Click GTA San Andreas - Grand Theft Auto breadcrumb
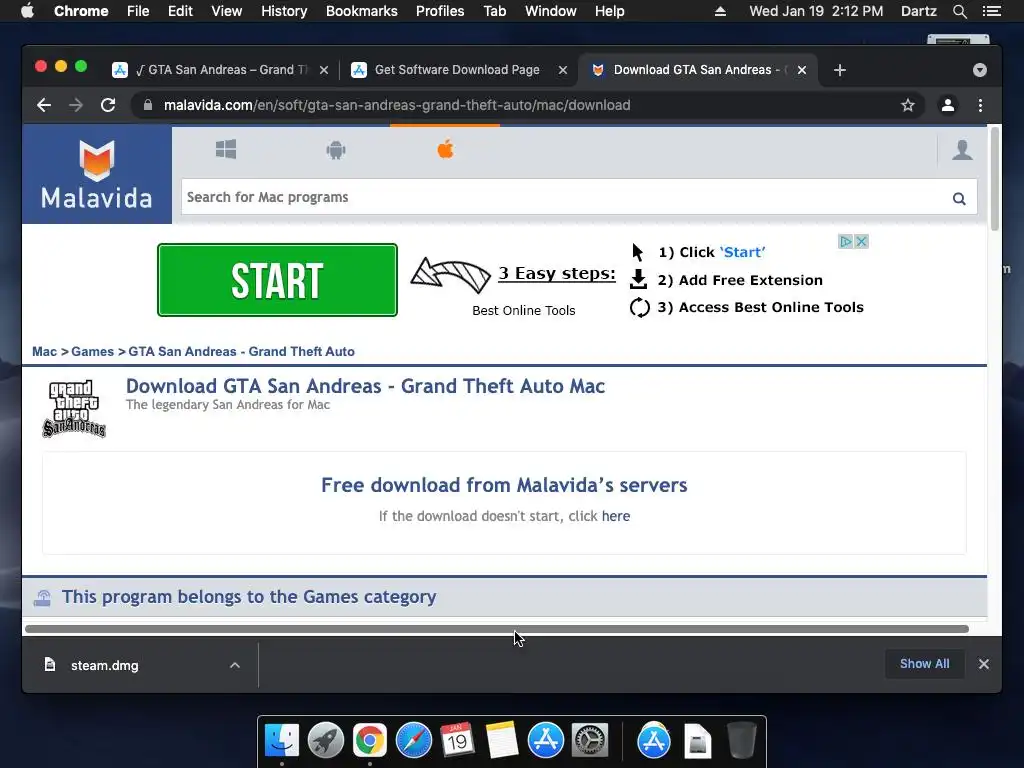This screenshot has height=768, width=1024. [242, 351]
